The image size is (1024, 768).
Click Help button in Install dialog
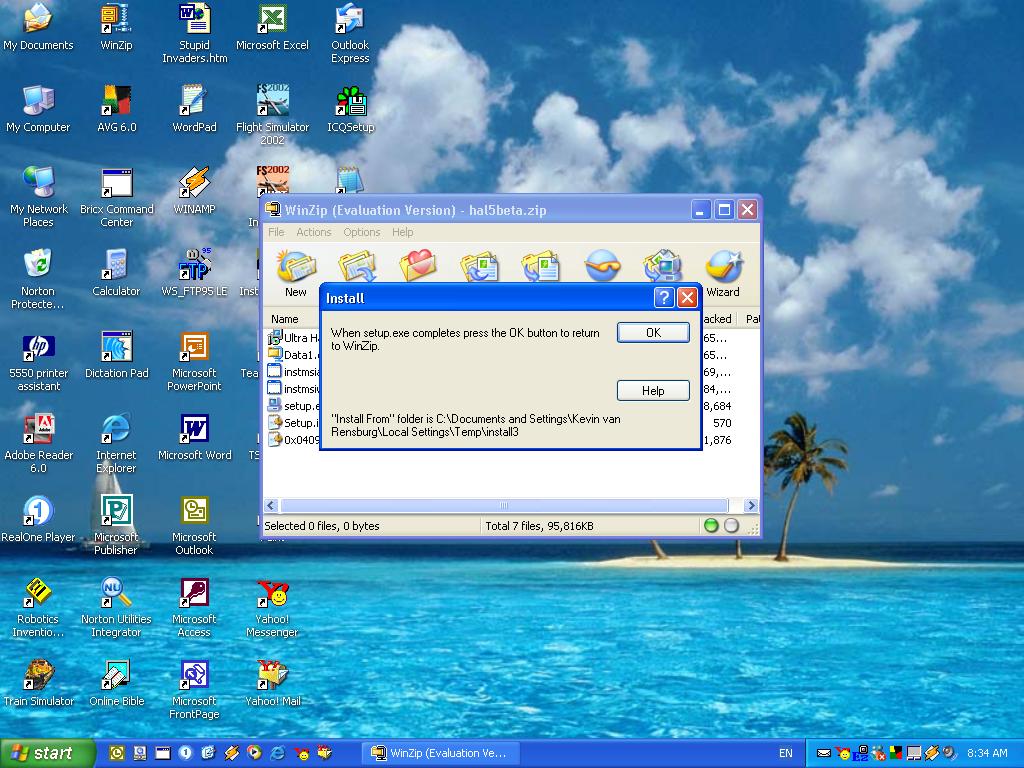click(x=653, y=391)
